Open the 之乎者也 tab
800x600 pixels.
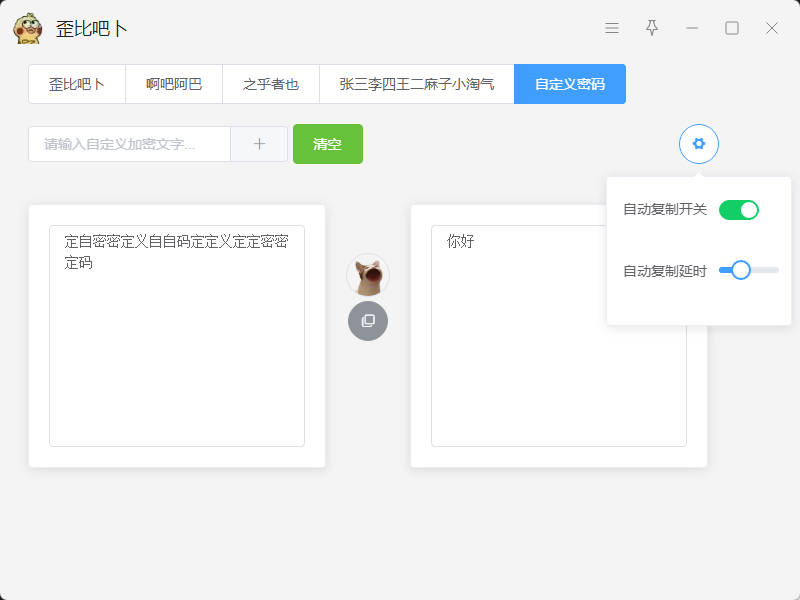[x=271, y=84]
